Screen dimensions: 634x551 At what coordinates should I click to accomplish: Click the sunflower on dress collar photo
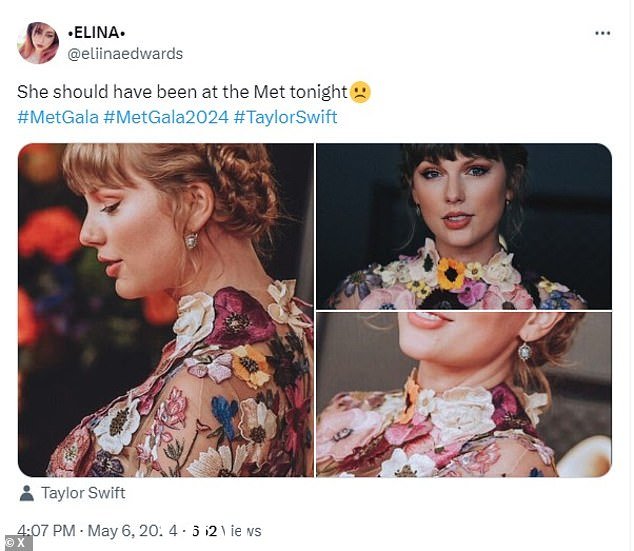point(450,273)
